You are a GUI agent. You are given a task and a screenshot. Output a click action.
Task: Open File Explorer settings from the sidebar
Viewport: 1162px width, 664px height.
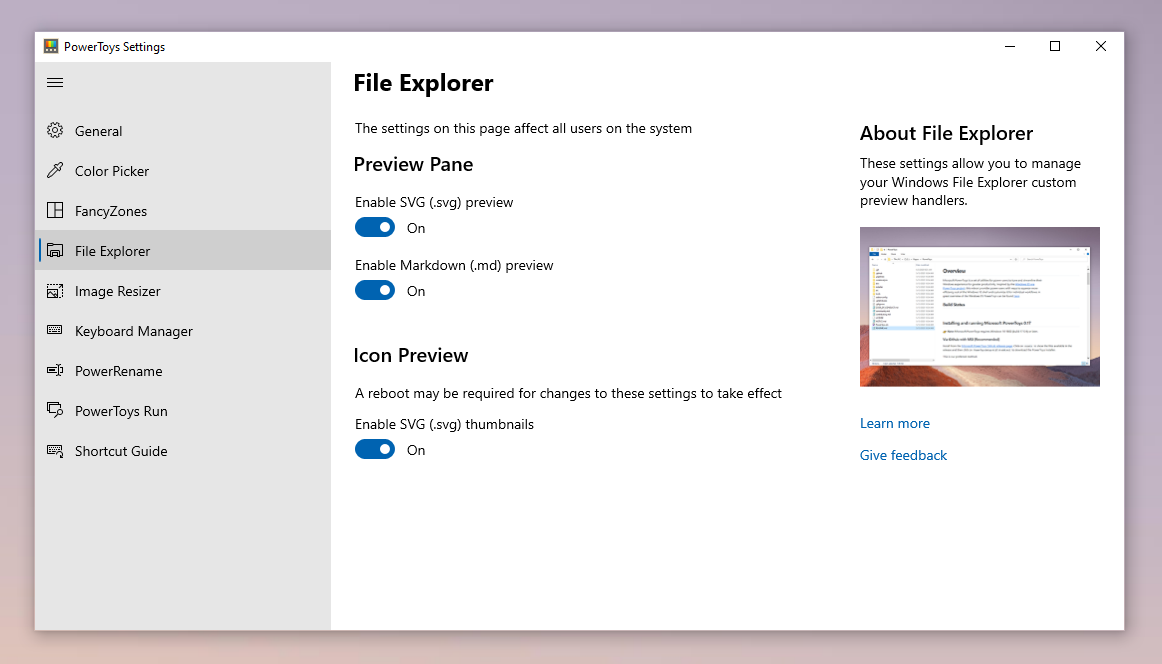coord(110,250)
